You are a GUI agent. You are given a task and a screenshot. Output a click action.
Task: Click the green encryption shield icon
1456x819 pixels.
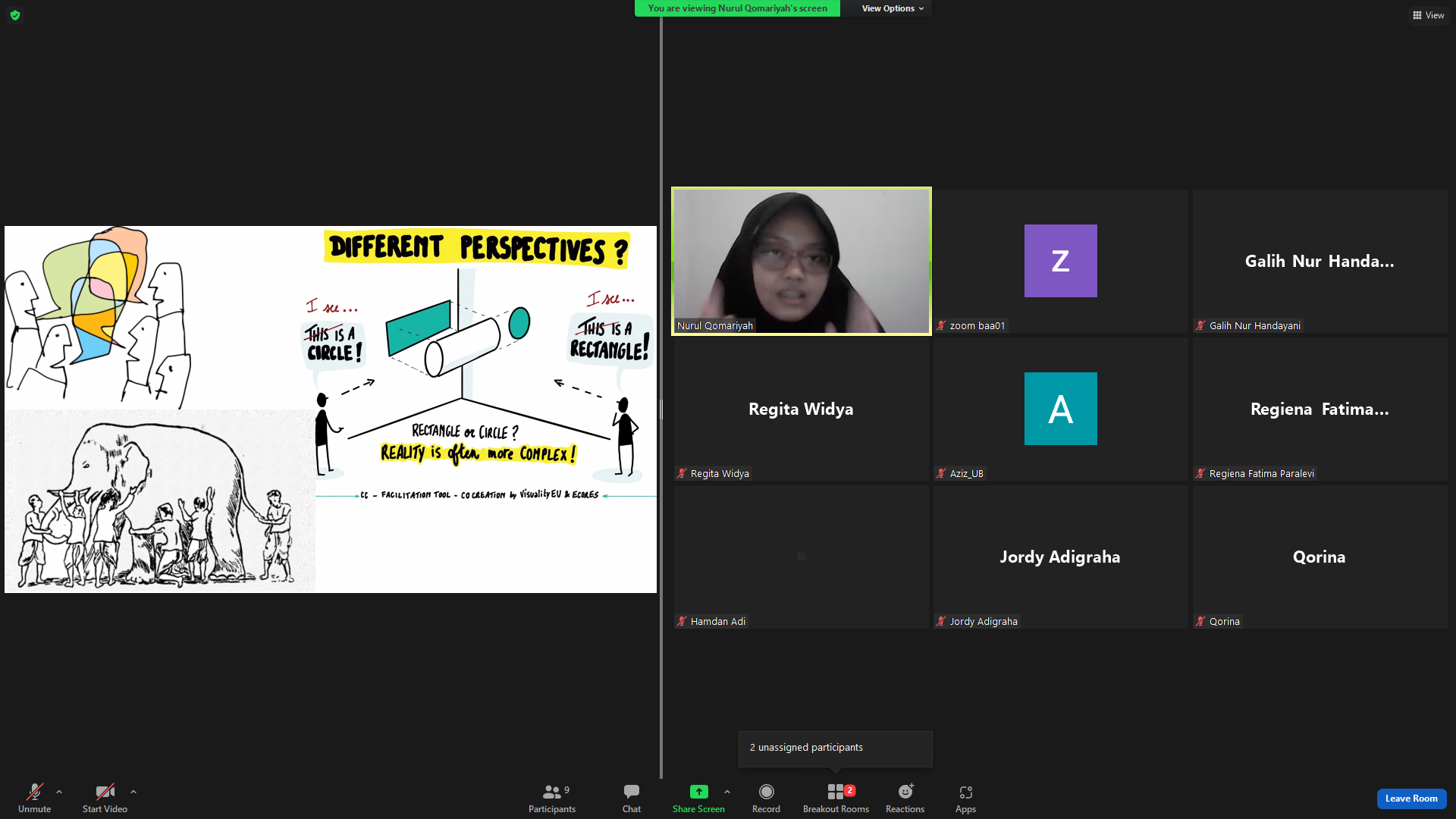point(15,15)
